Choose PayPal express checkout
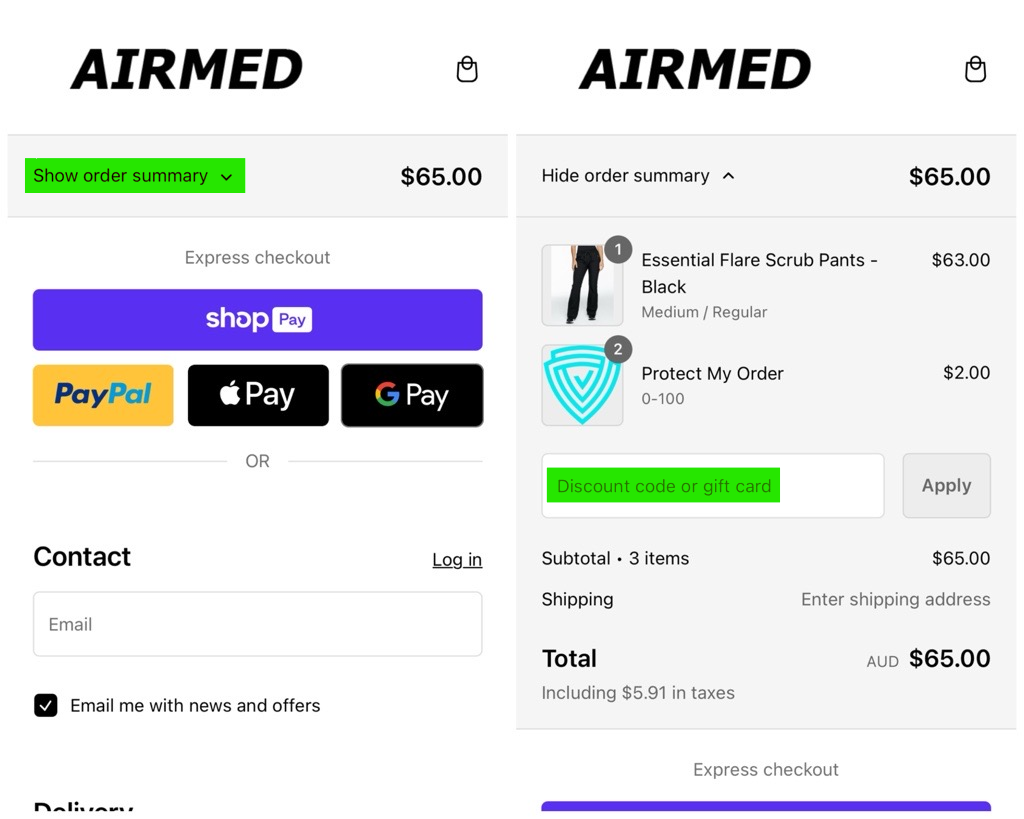The height and width of the screenshot is (819, 1024). (x=103, y=395)
